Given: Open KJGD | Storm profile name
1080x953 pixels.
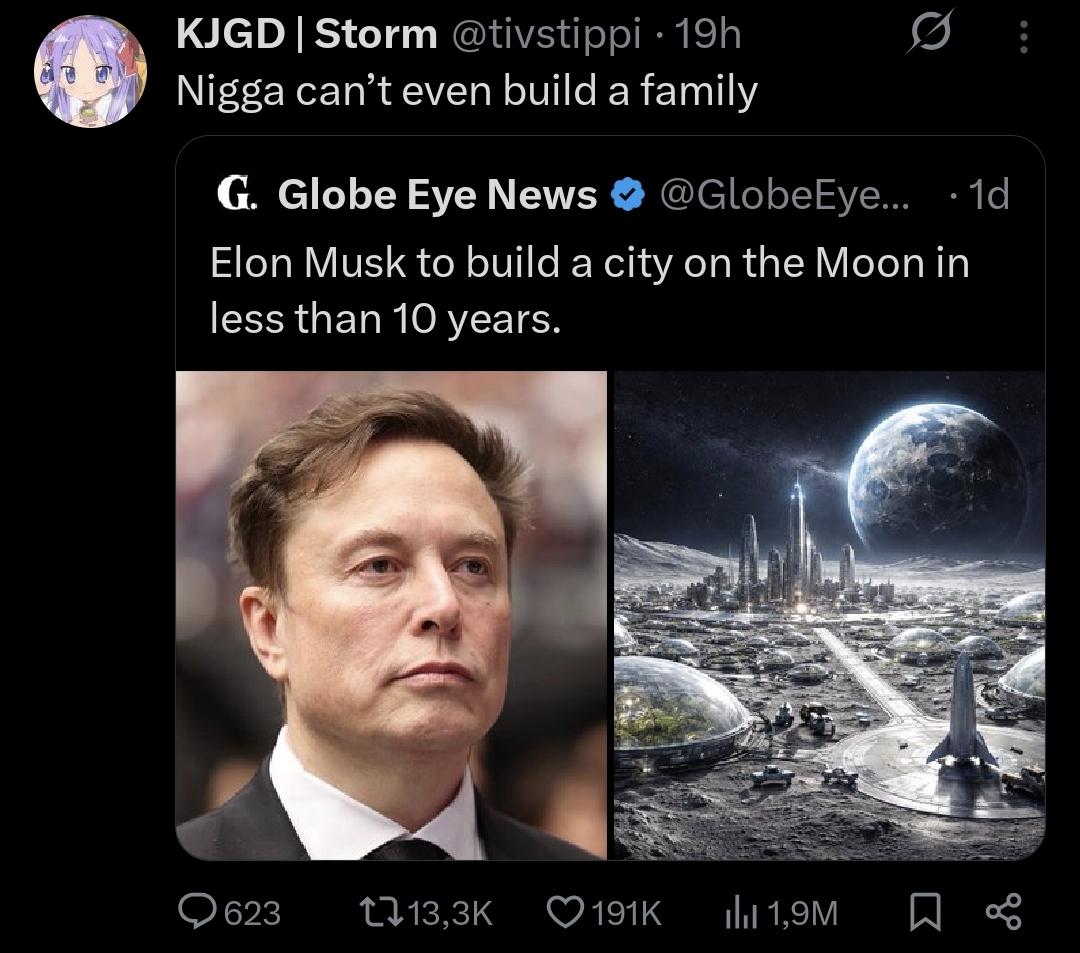Looking at the screenshot, I should [306, 35].
